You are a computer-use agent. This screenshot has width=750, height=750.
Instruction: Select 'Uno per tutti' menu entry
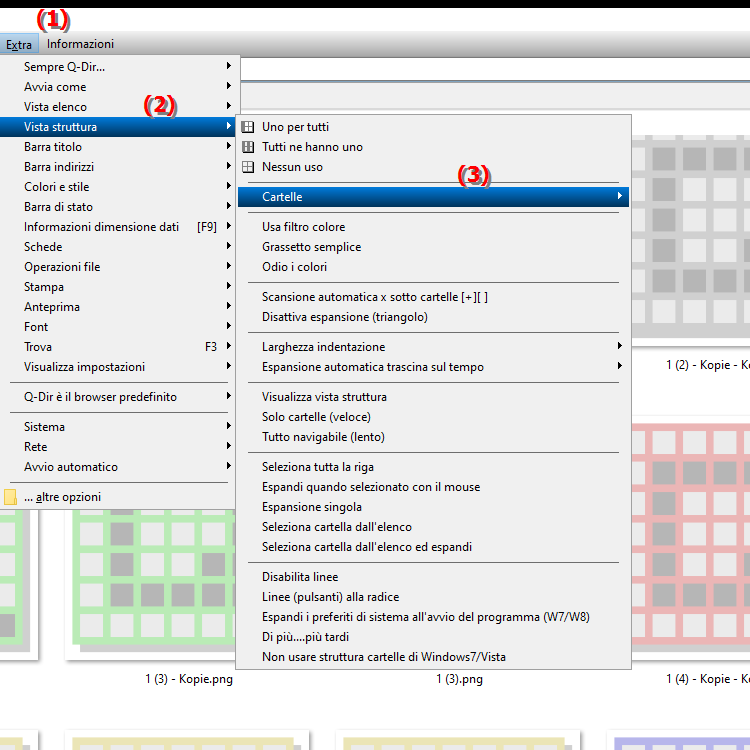[x=433, y=127]
